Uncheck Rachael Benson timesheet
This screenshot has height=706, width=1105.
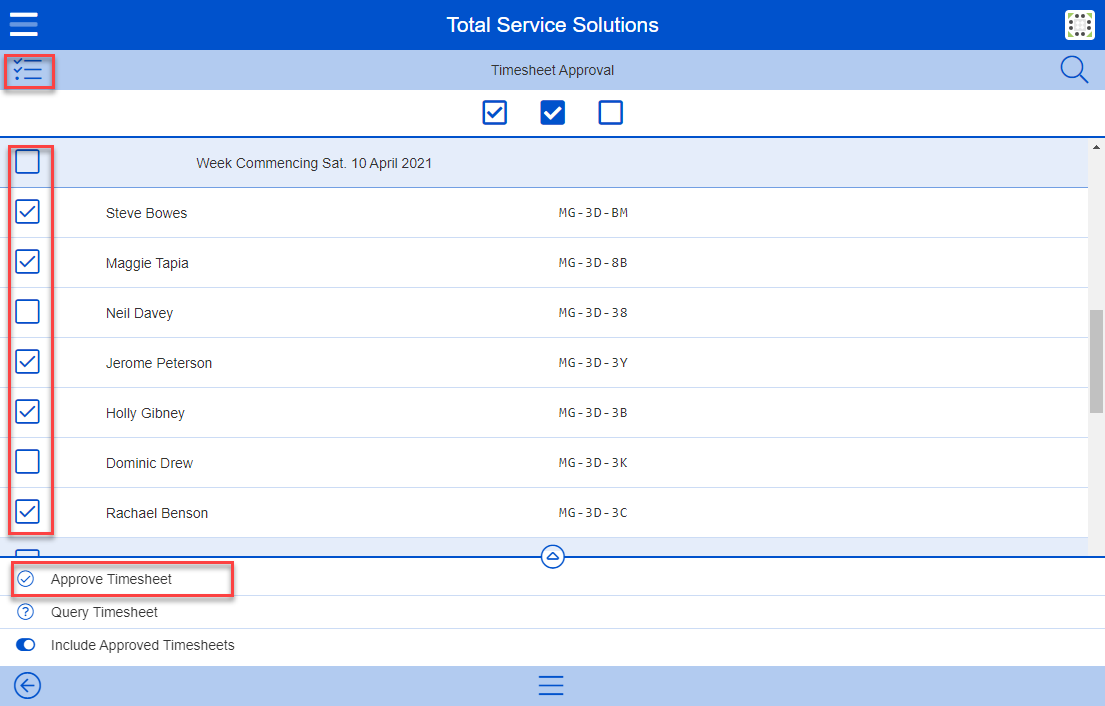coord(27,512)
